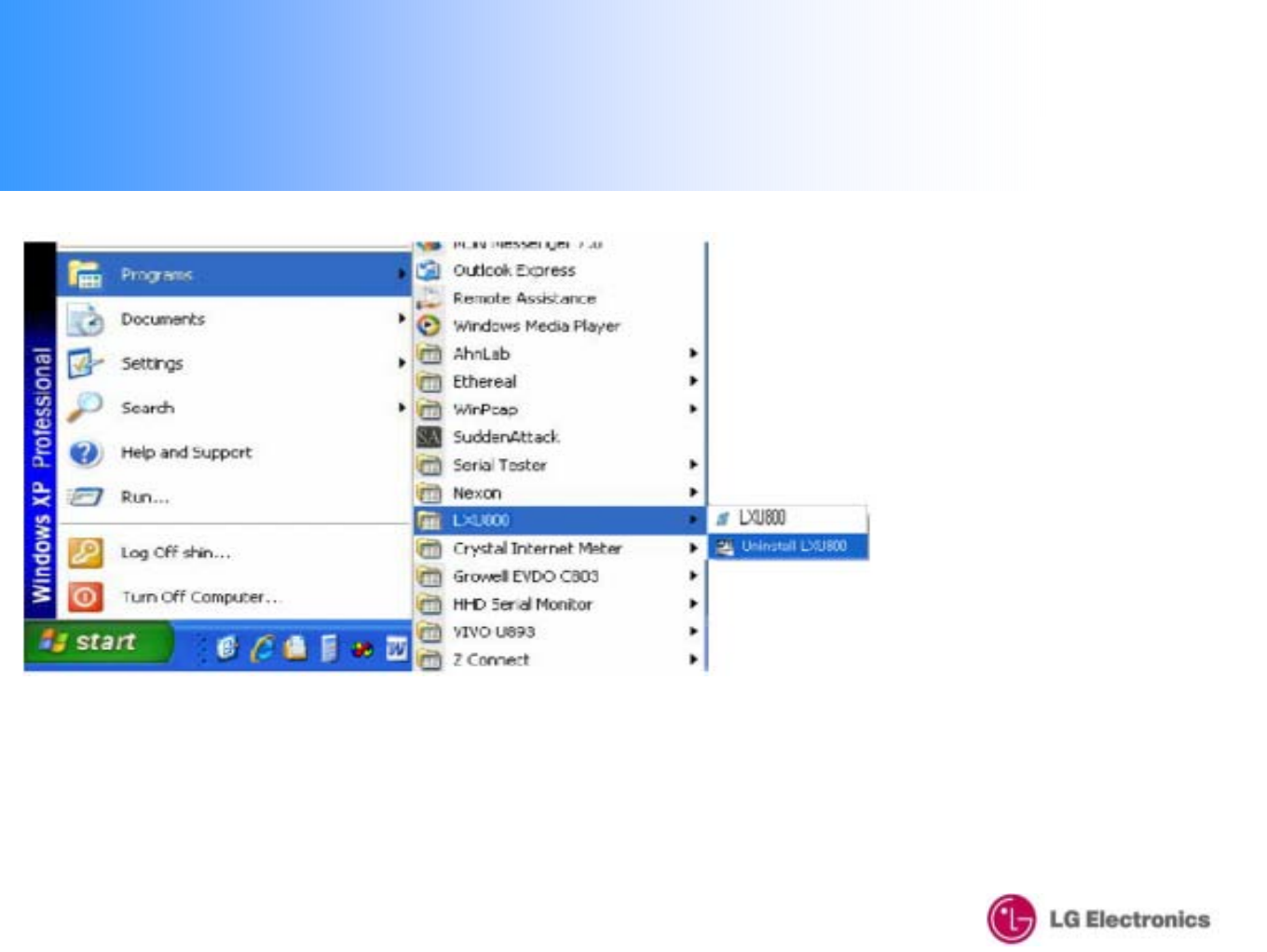
Task: Click the LXU800 application icon in the flyout
Action: 723,519
